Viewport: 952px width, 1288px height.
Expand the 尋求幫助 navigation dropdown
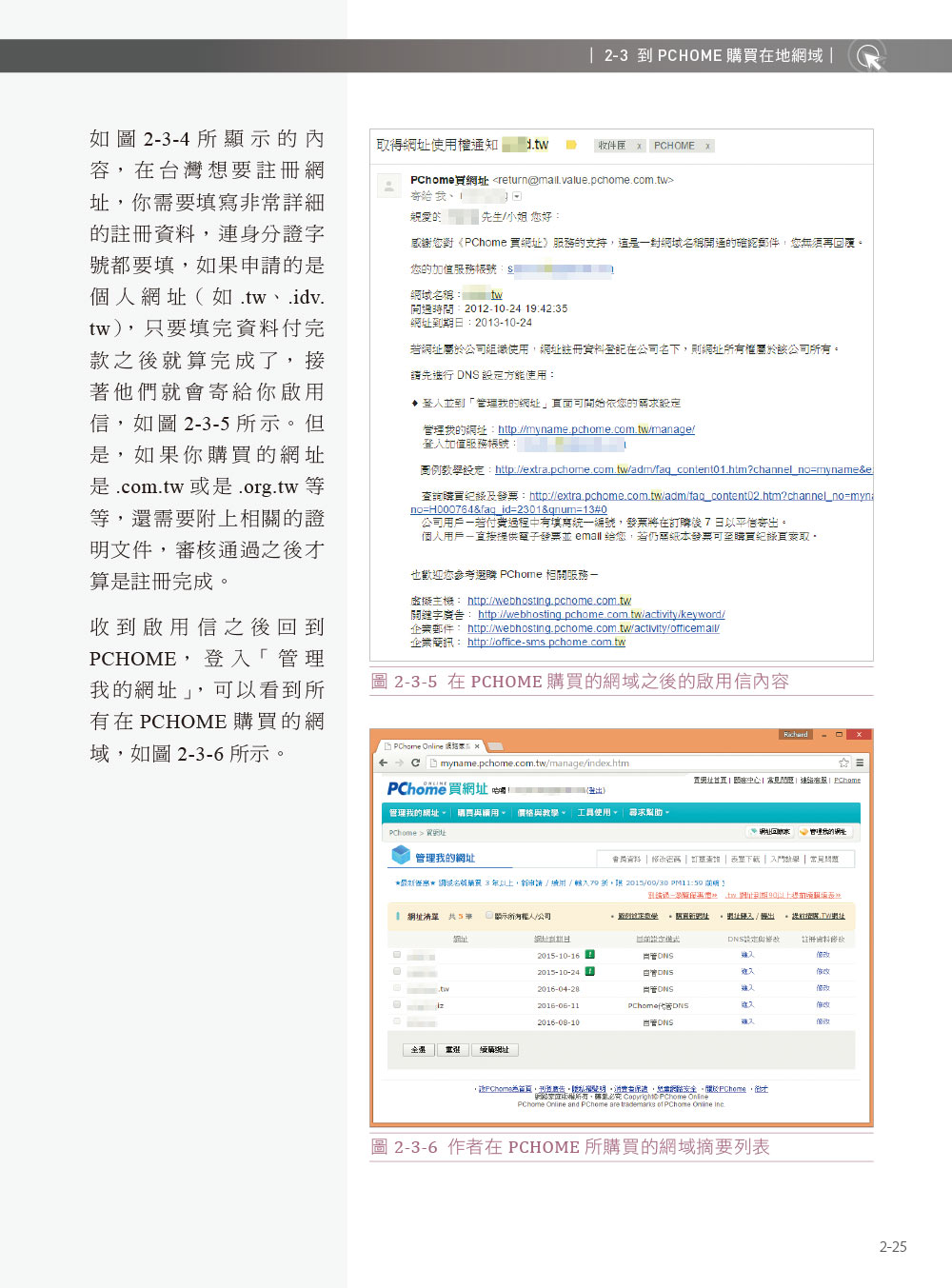(649, 813)
